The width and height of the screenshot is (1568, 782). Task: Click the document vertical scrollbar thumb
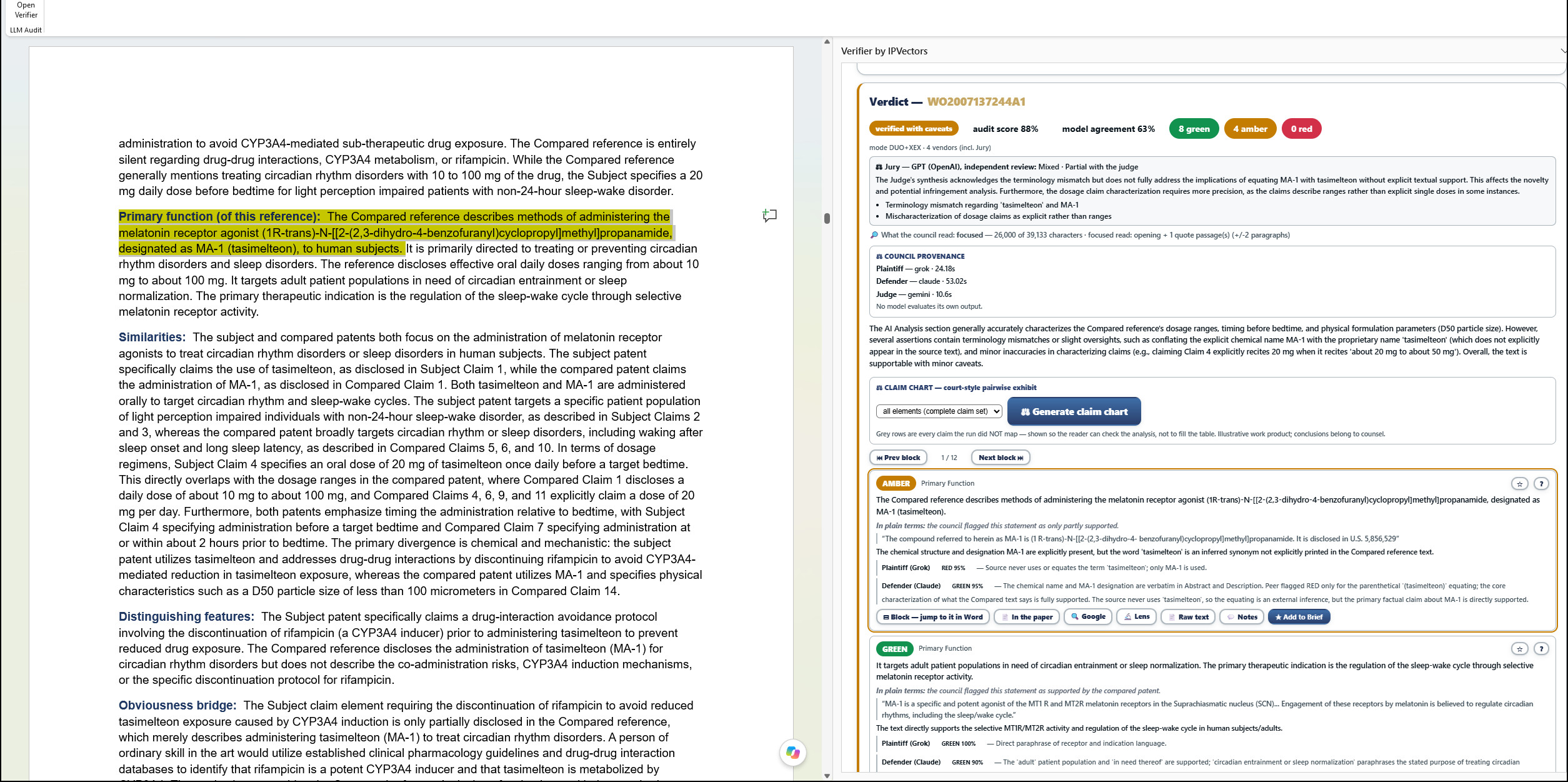[x=827, y=218]
